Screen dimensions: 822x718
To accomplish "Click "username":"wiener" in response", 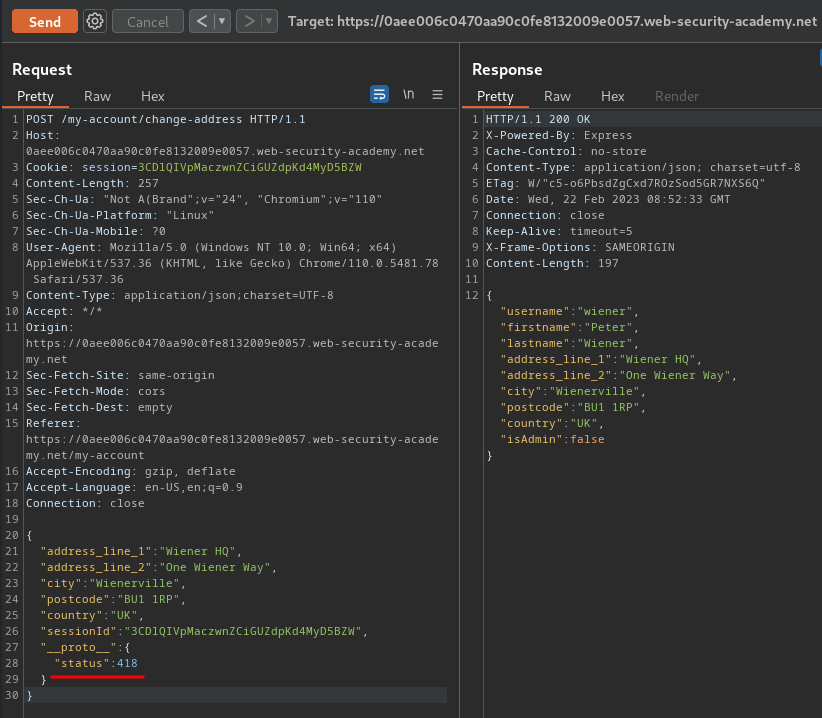I will 569,311.
